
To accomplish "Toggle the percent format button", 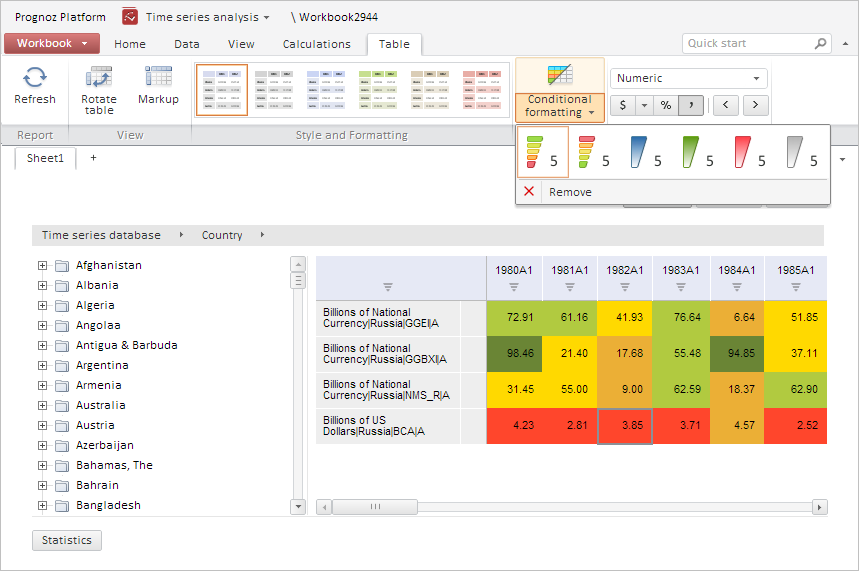I will coord(665,105).
